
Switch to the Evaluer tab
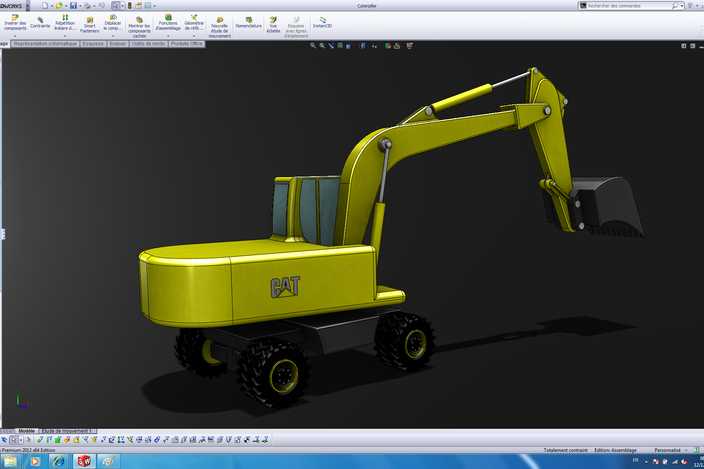click(x=118, y=44)
